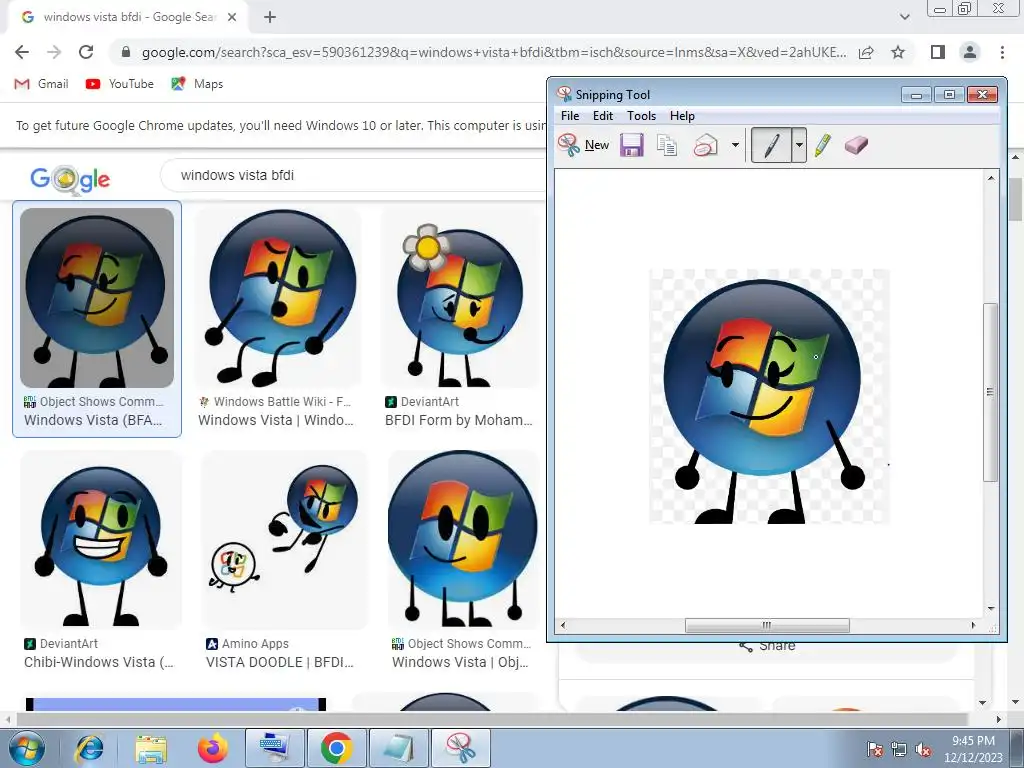Screen dimensions: 1024x768
Task: Open Maps bookmark
Action: coord(197,84)
